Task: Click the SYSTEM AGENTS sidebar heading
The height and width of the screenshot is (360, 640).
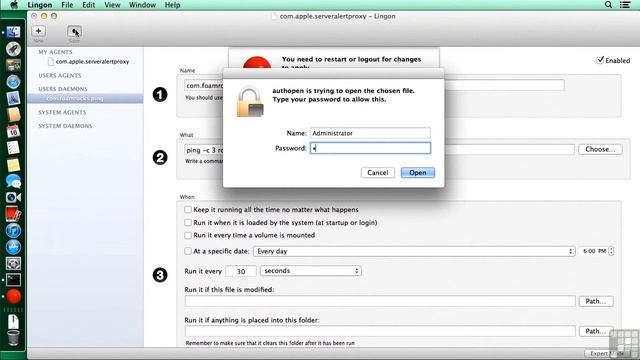Action: pyautogui.click(x=62, y=112)
